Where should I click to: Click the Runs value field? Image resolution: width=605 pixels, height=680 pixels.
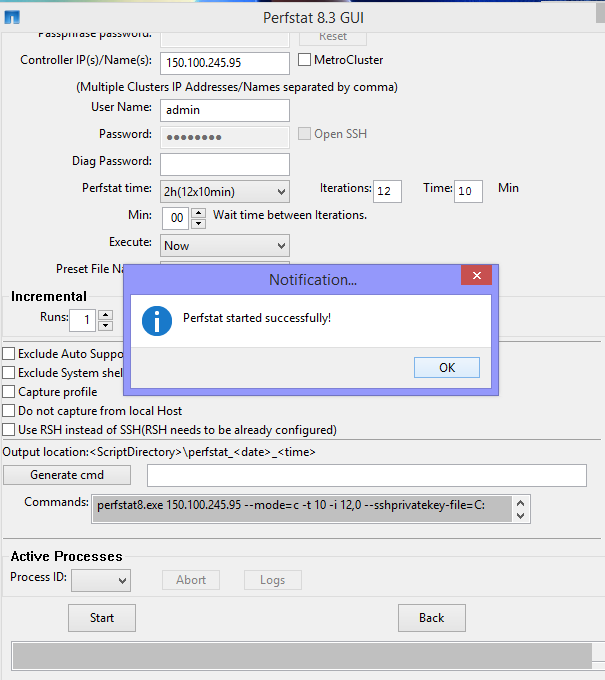coord(82,320)
